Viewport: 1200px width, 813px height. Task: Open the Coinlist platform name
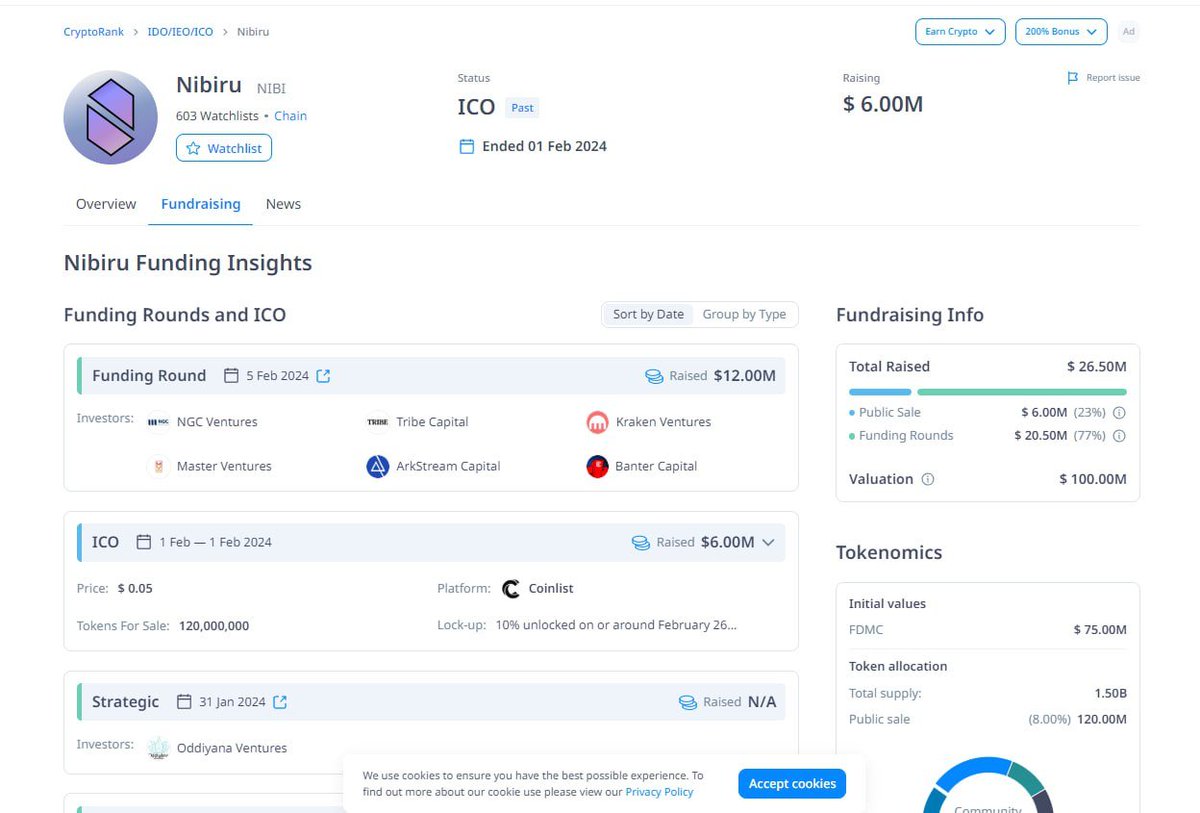(551, 589)
